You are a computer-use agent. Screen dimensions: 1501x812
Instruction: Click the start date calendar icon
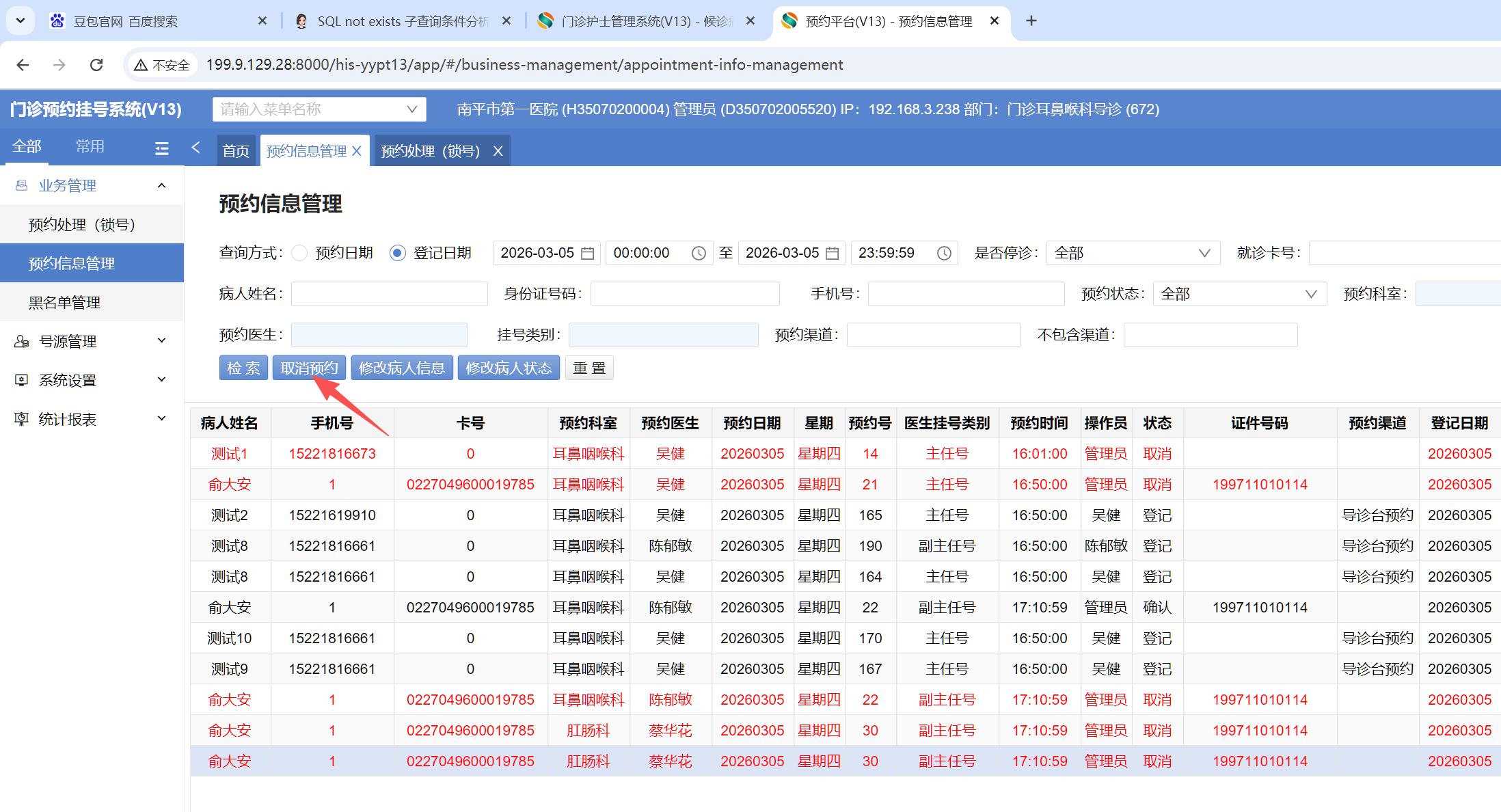click(x=587, y=254)
